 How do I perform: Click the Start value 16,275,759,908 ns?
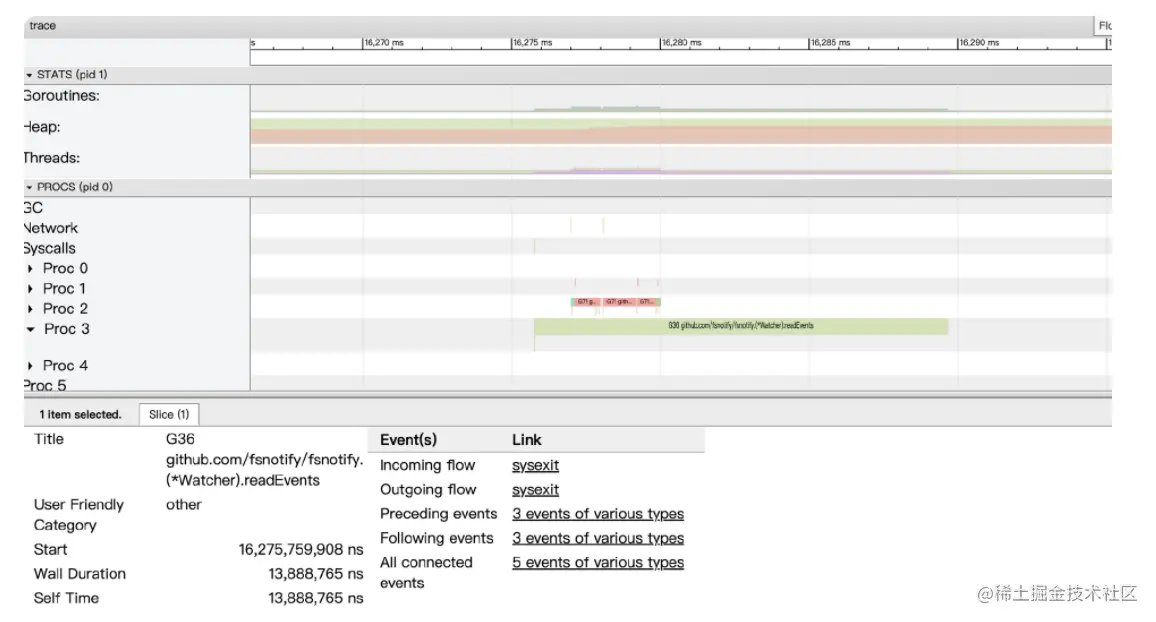pyautogui.click(x=301, y=550)
